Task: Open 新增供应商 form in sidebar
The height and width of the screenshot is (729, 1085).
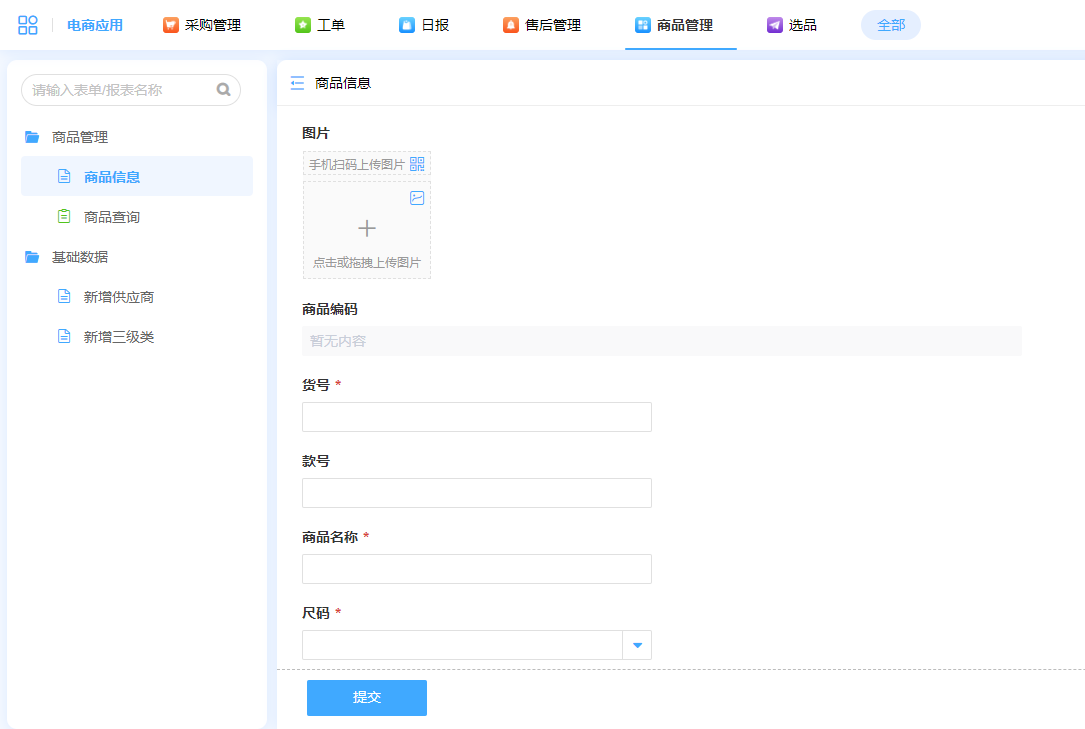Action: (x=118, y=297)
